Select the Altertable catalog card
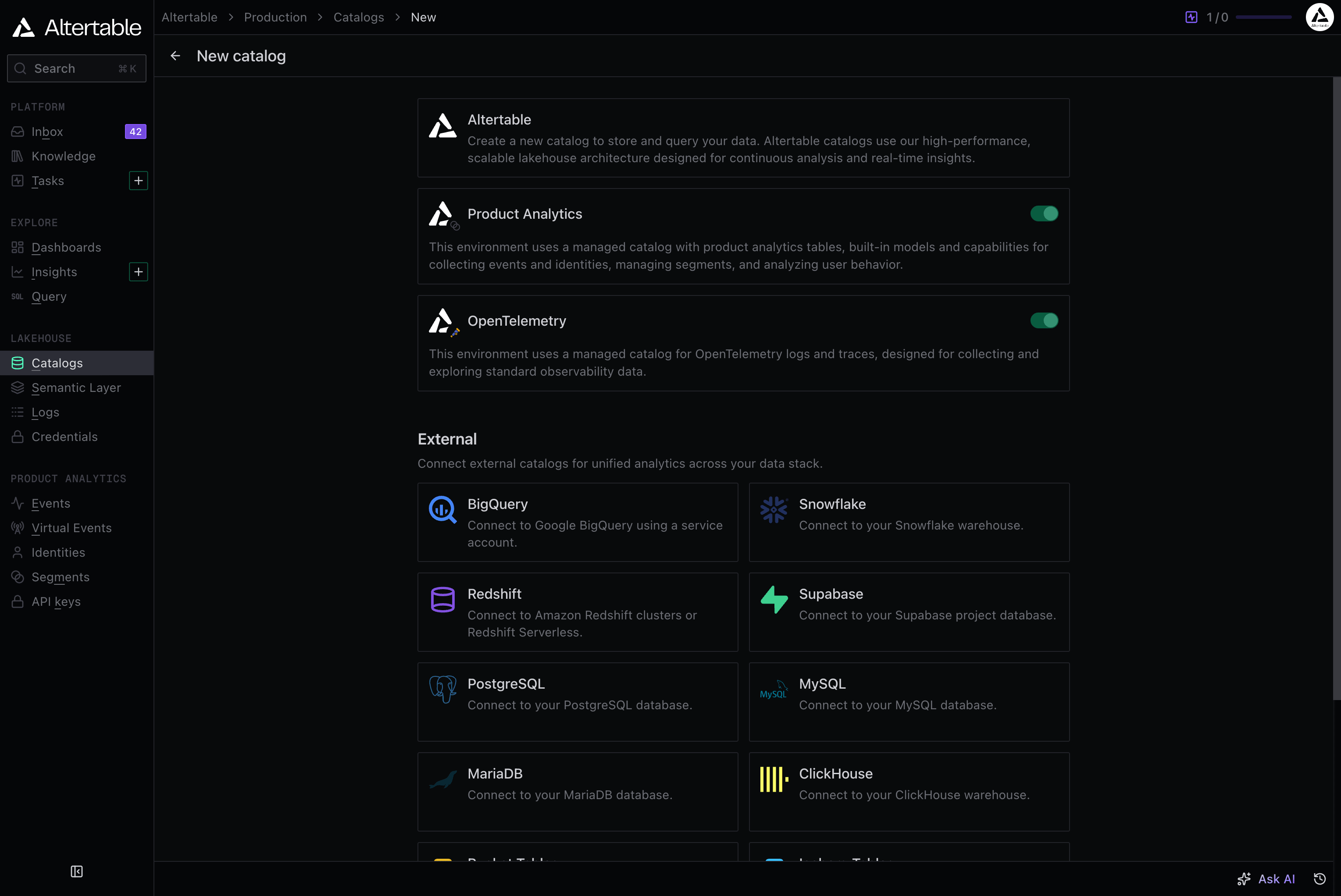 click(x=743, y=138)
